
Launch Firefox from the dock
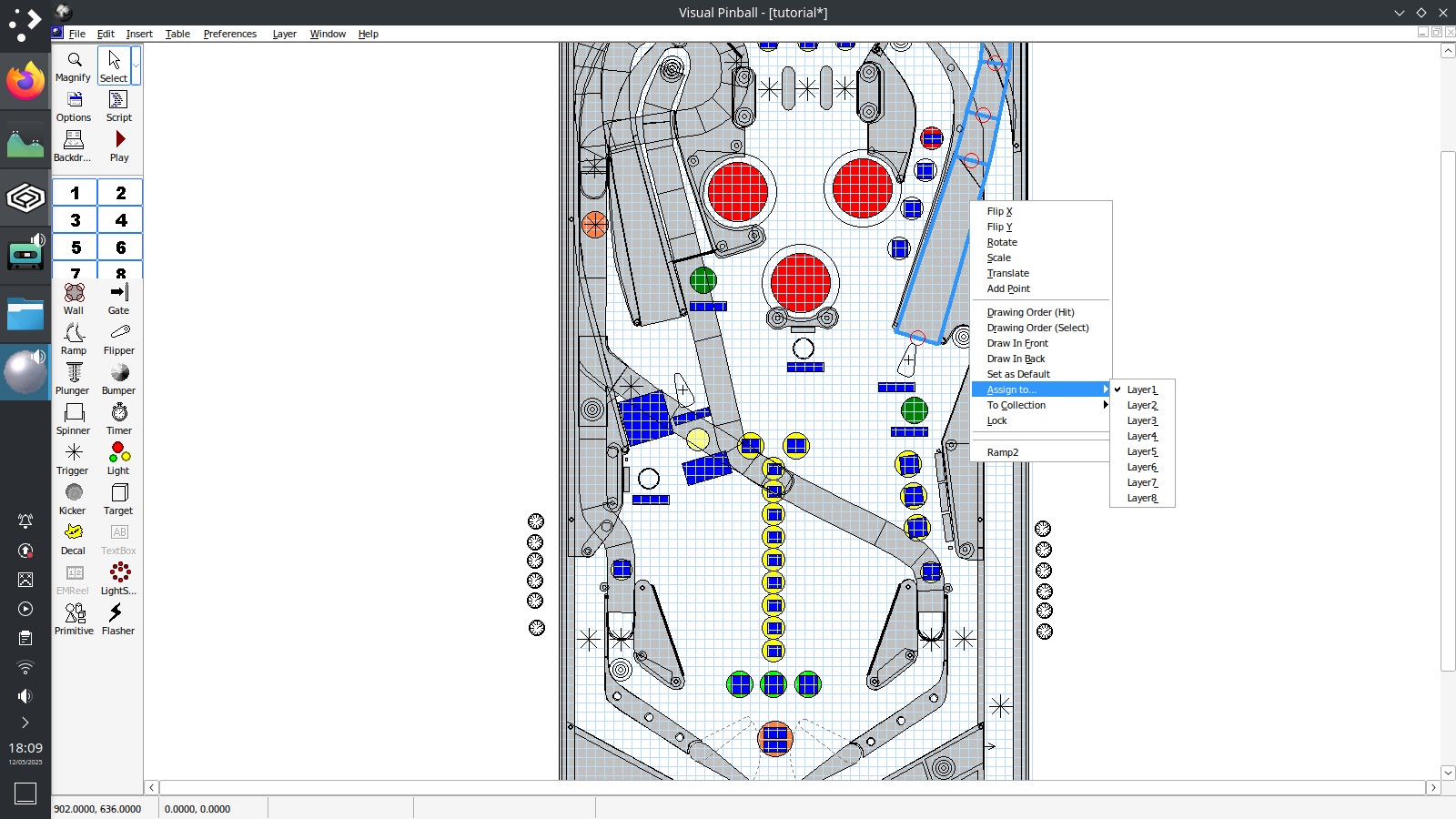pyautogui.click(x=25, y=81)
